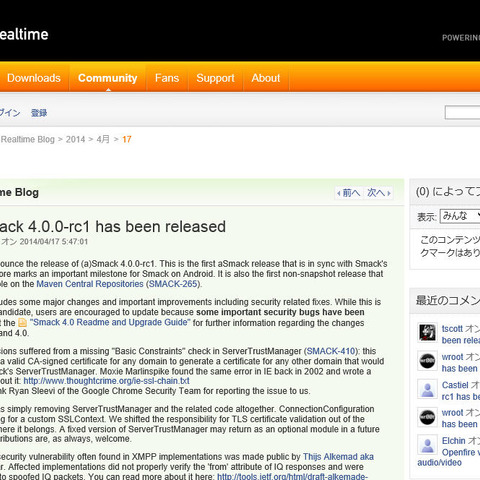Image resolution: width=480 pixels, height=480 pixels.
Task: Open the Castiel profile link
Action: [455, 385]
